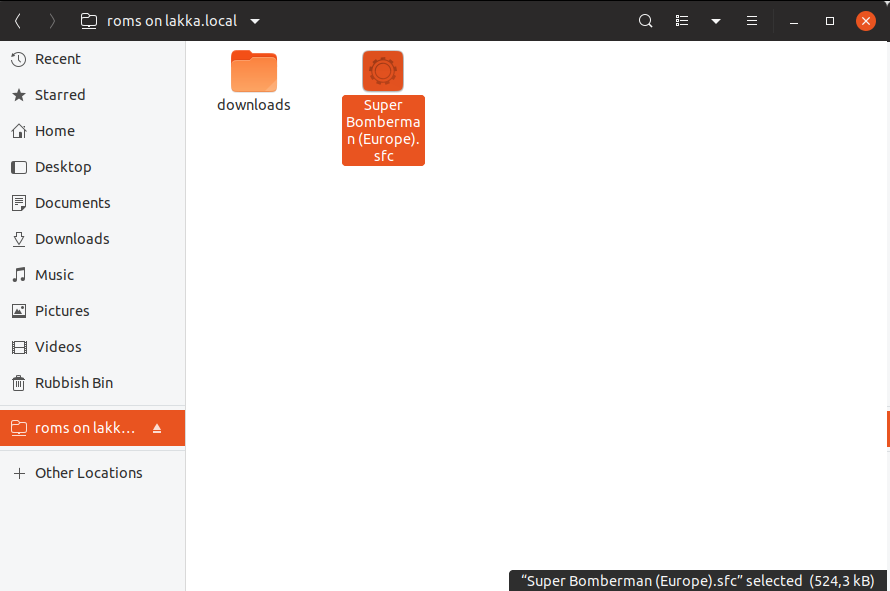This screenshot has width=890, height=591.
Task: Open Music in the sidebar
Action: point(93,275)
